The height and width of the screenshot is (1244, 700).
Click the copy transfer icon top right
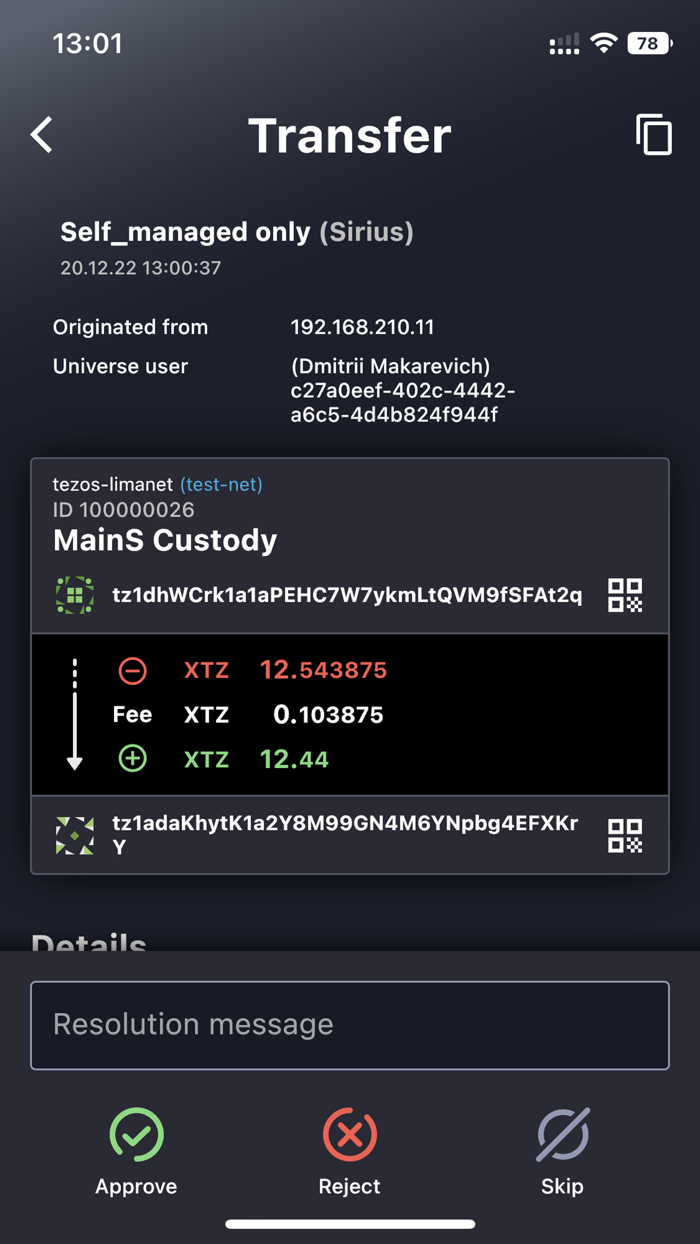pyautogui.click(x=655, y=135)
